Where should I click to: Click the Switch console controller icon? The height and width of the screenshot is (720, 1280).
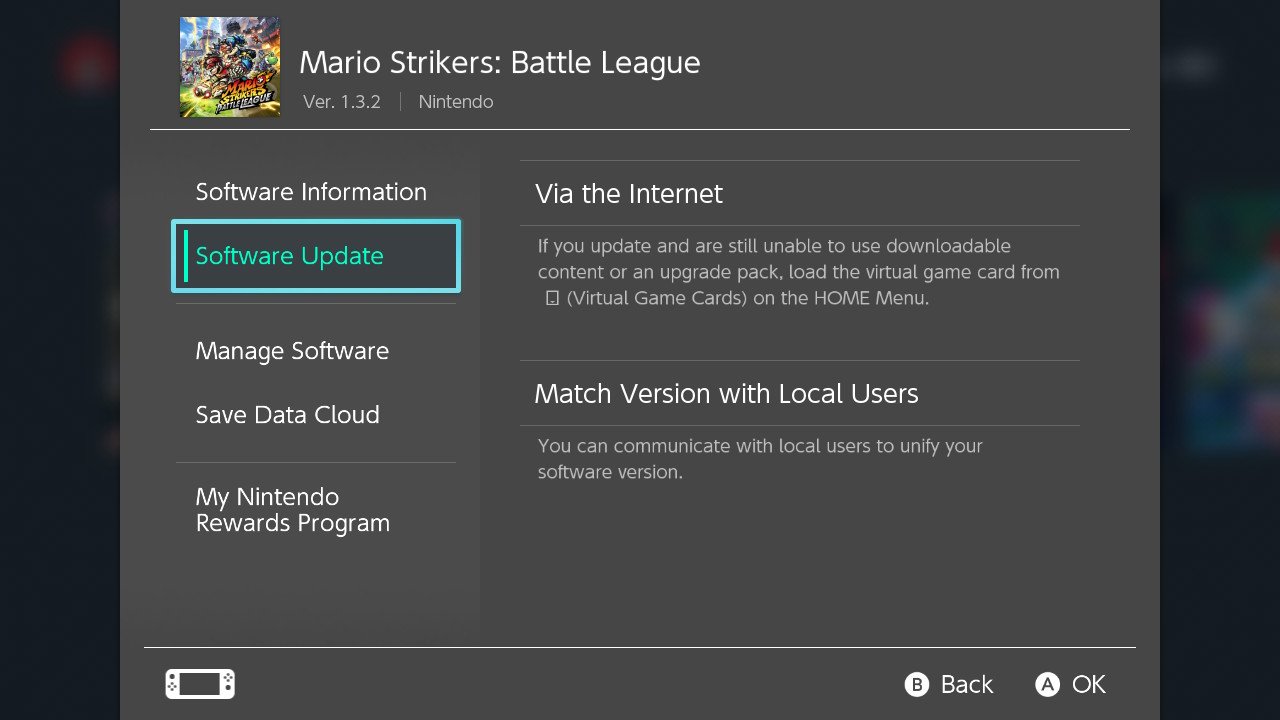(x=200, y=684)
